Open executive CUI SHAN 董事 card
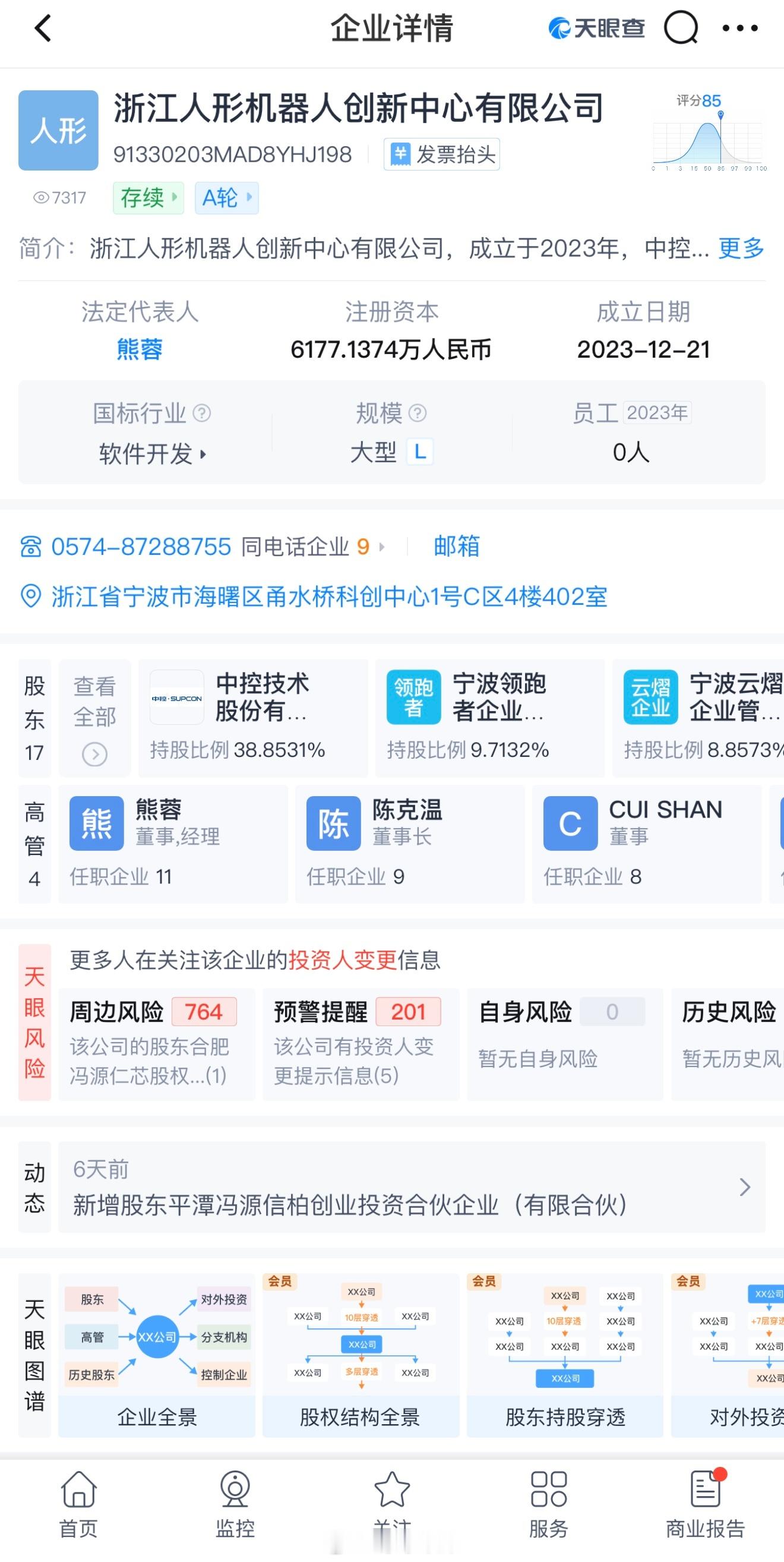This screenshot has width=784, height=1562. point(647,844)
